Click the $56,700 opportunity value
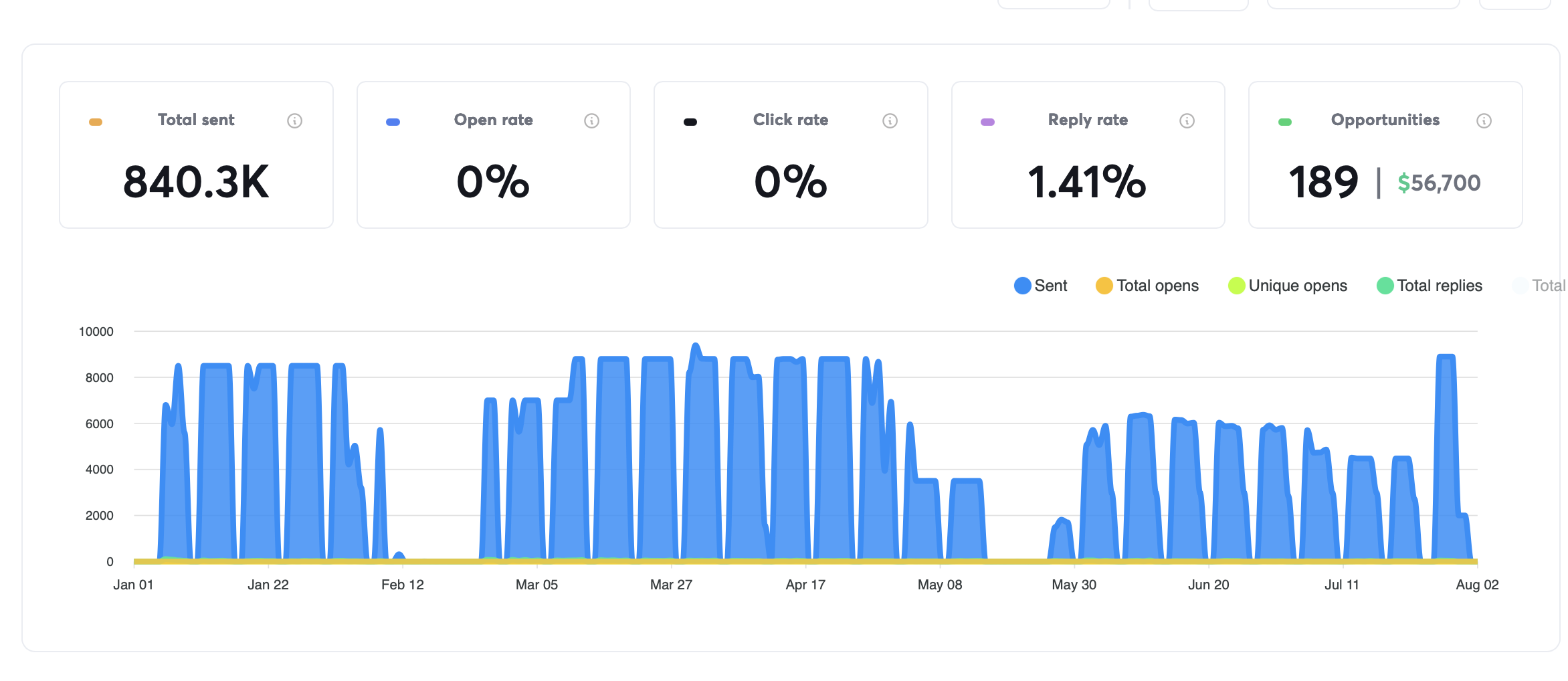The height and width of the screenshot is (681, 1568). (x=1439, y=183)
